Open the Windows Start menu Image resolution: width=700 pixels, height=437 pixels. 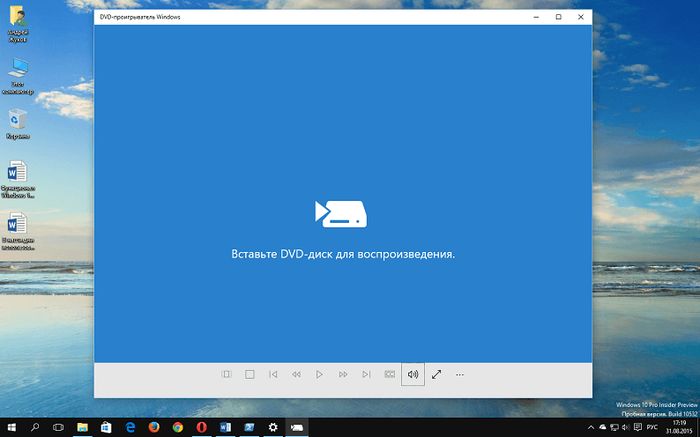pyautogui.click(x=12, y=427)
